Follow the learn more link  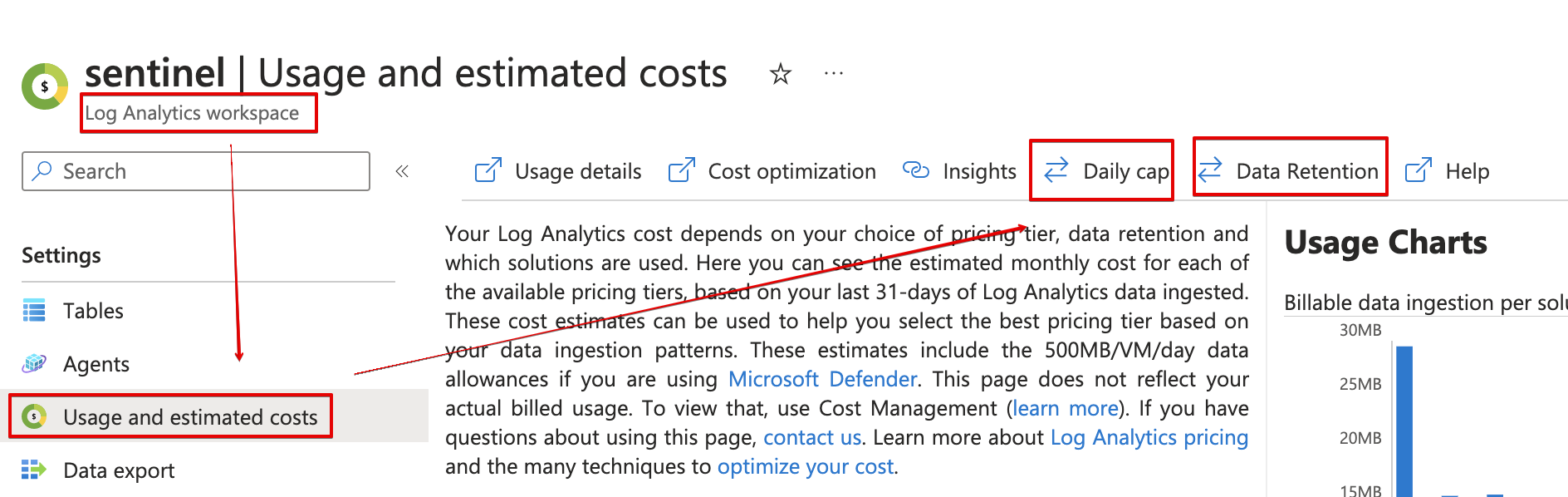(x=1066, y=408)
